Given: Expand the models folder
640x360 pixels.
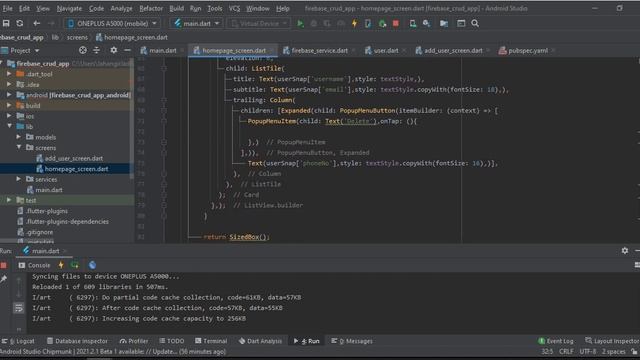Looking at the screenshot, I should pos(19,137).
